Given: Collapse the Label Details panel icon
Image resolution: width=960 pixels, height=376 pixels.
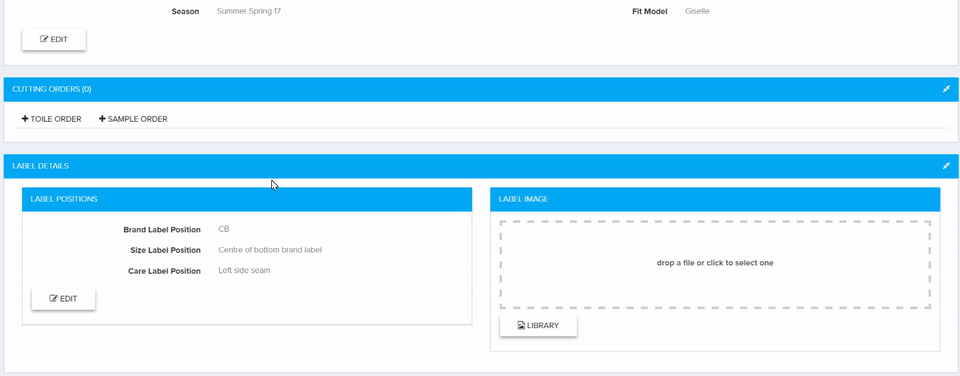Looking at the screenshot, I should [x=946, y=166].
